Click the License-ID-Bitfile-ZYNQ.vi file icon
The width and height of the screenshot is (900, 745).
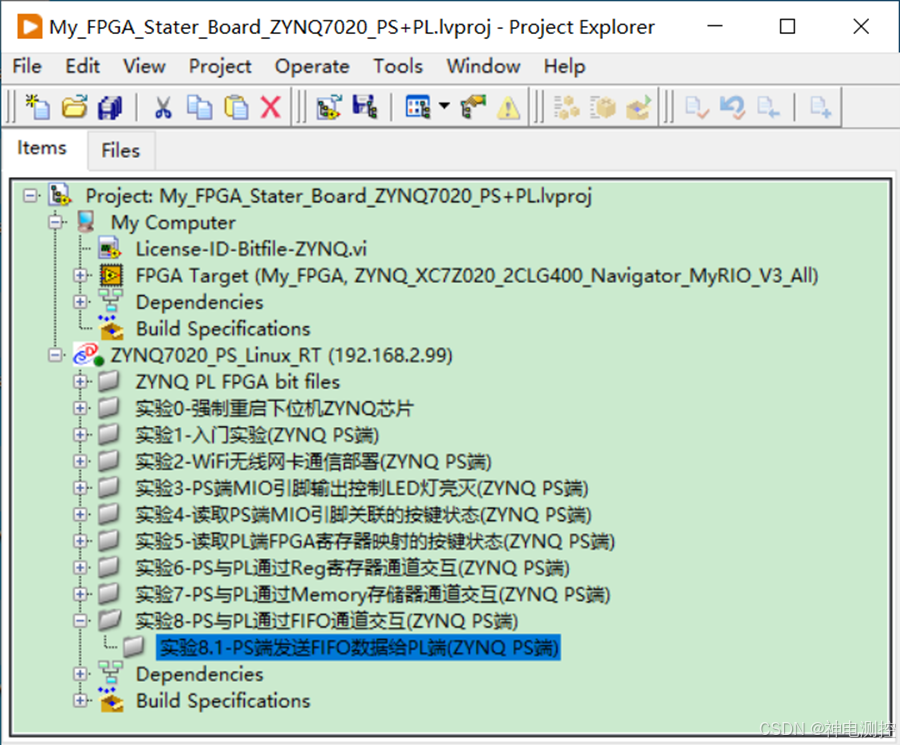pyautogui.click(x=110, y=249)
